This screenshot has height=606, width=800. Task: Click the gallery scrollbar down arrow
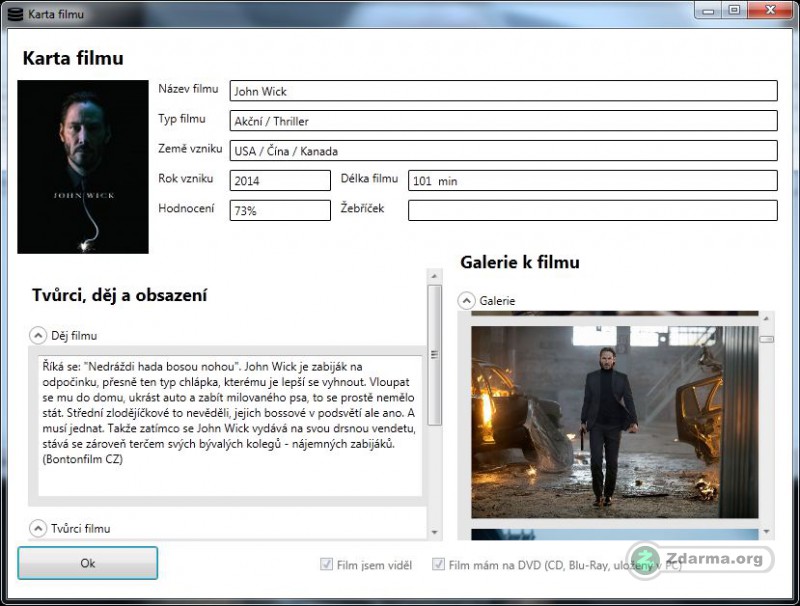[x=766, y=532]
